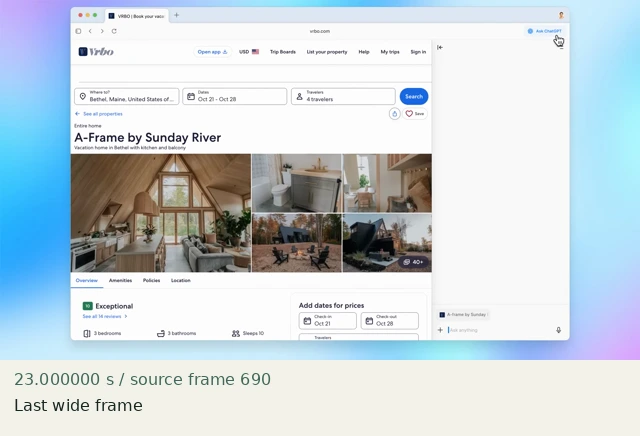
Task: Switch to the Location tab
Action: (181, 280)
